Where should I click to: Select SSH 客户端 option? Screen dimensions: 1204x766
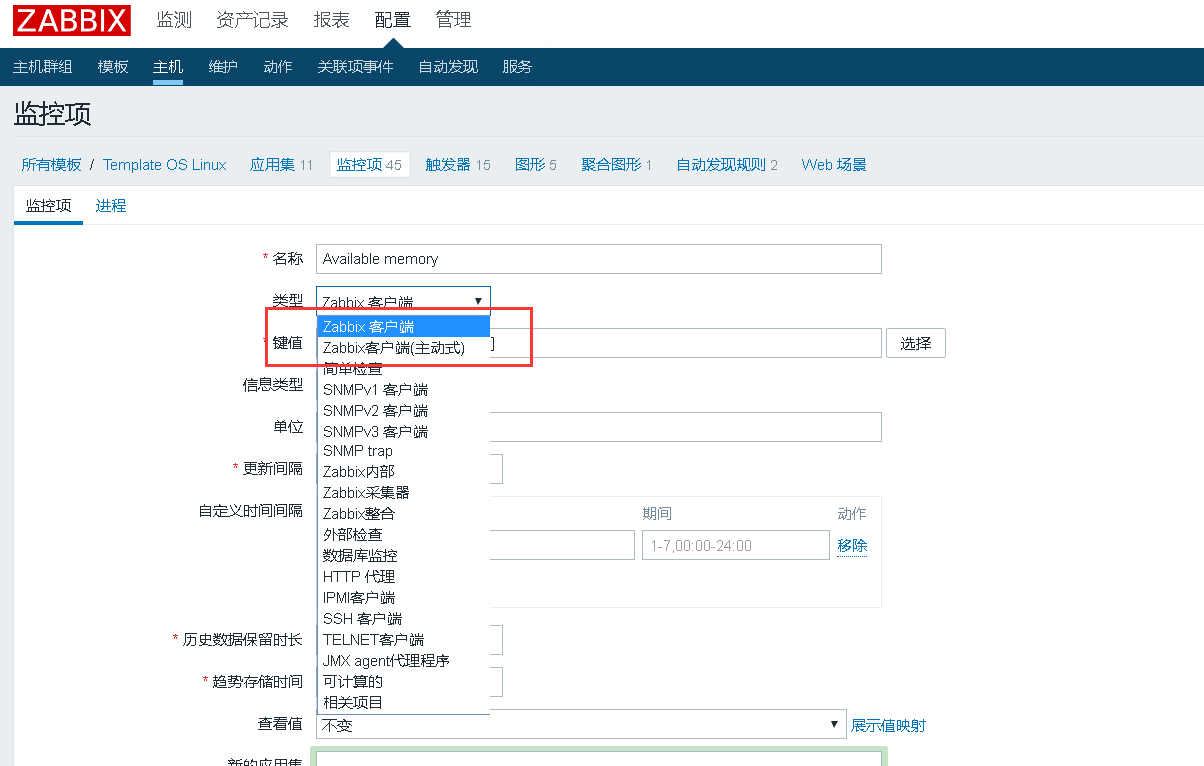[x=403, y=619]
